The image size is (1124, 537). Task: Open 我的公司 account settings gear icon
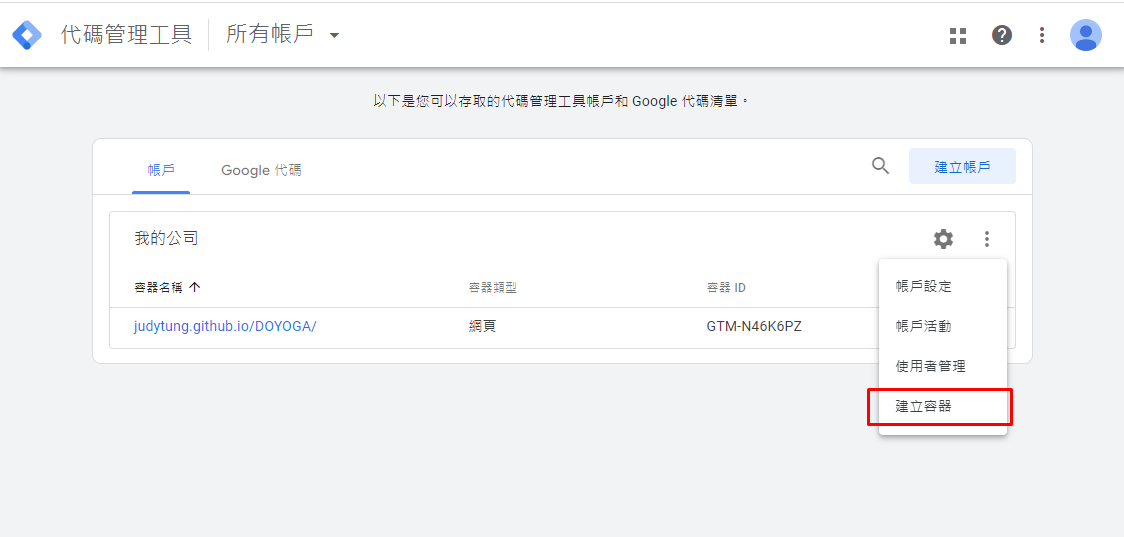[943, 239]
